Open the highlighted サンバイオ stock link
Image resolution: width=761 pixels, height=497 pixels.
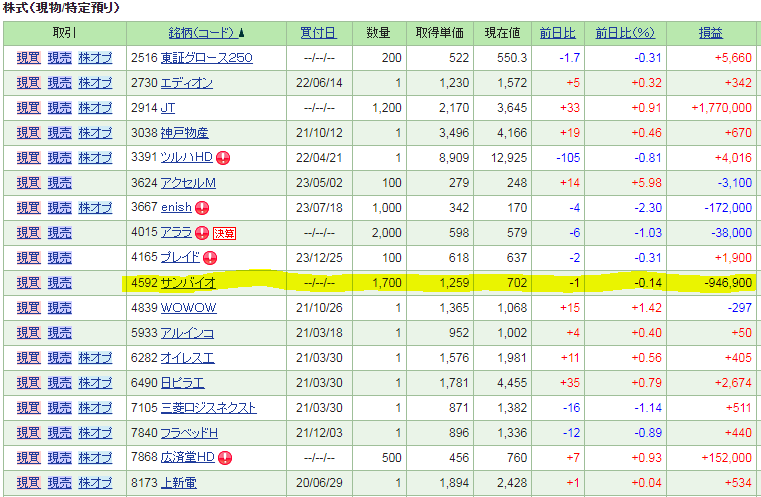tap(188, 283)
